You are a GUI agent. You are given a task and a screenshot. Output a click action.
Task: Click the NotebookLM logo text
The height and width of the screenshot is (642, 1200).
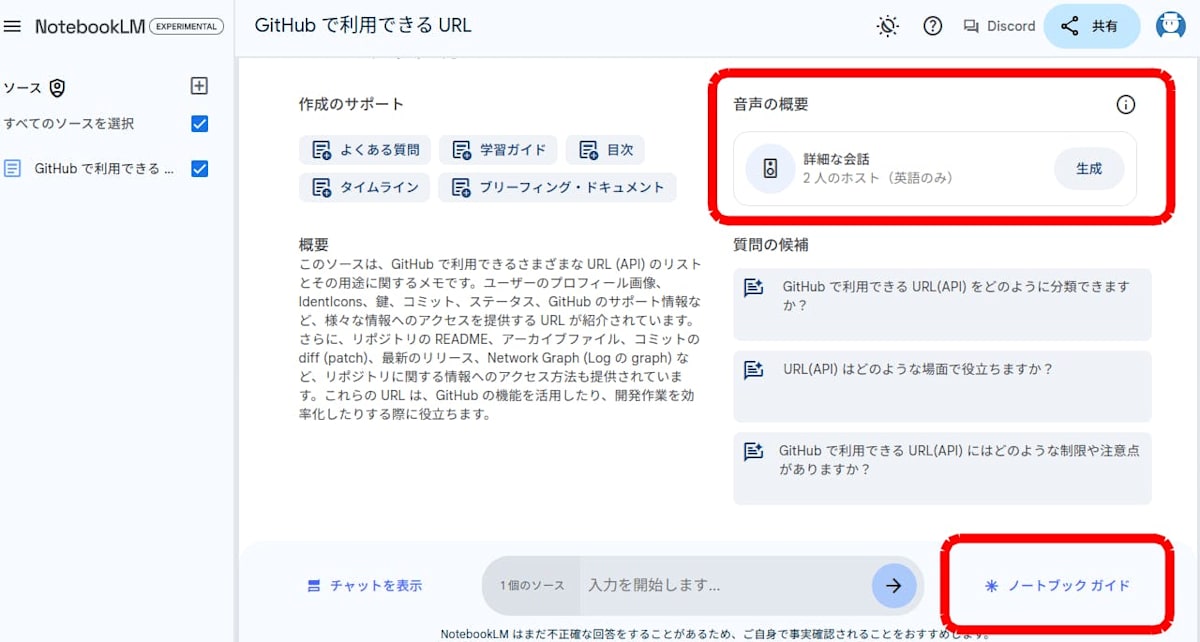(89, 27)
